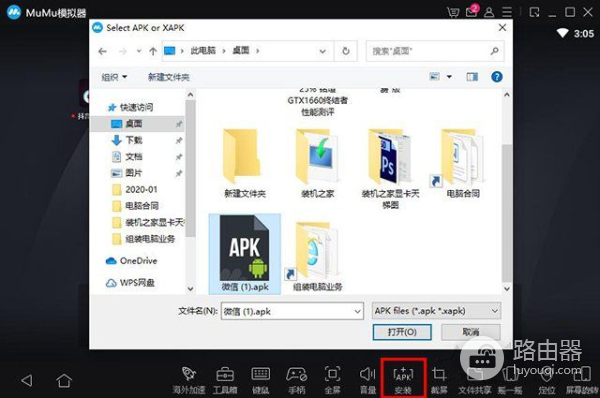Click the APK install icon in MuMu toolbar
Image resolution: width=600 pixels, height=398 pixels.
click(403, 378)
